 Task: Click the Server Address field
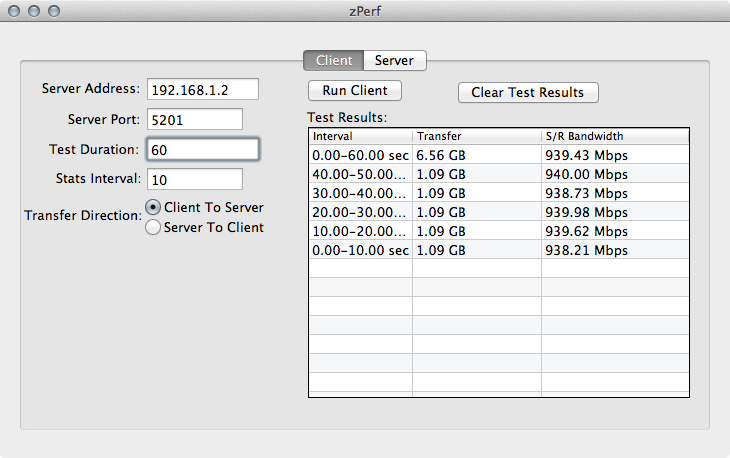(202, 89)
